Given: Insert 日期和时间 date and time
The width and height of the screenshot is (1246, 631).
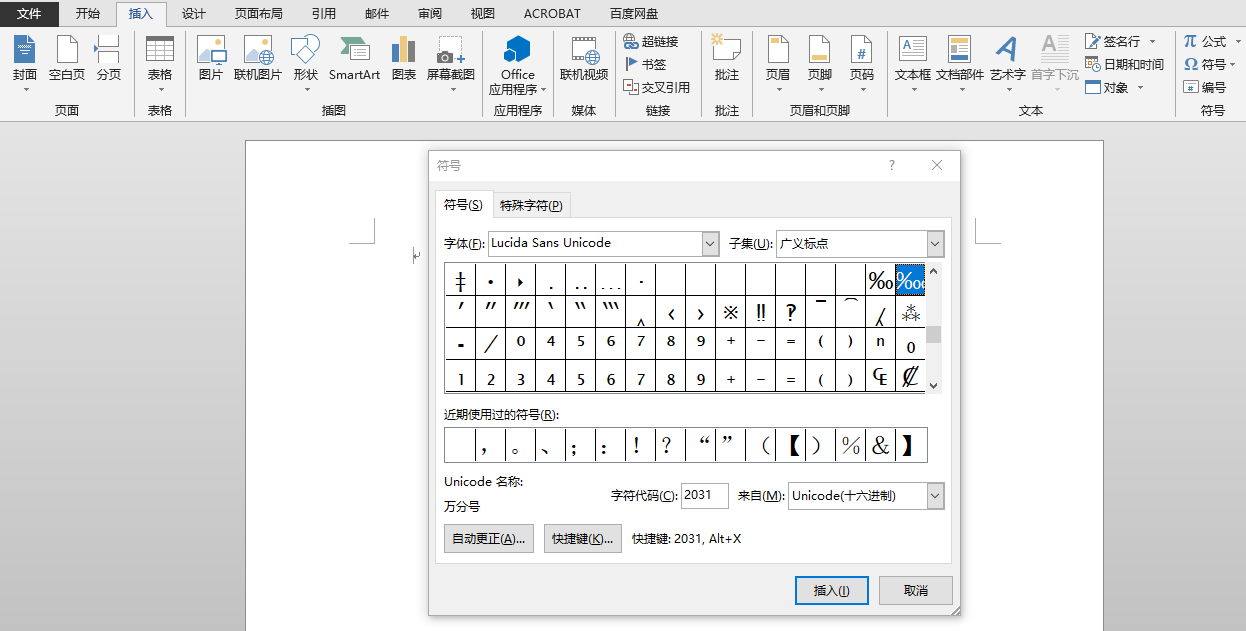Looking at the screenshot, I should (x=1125, y=64).
